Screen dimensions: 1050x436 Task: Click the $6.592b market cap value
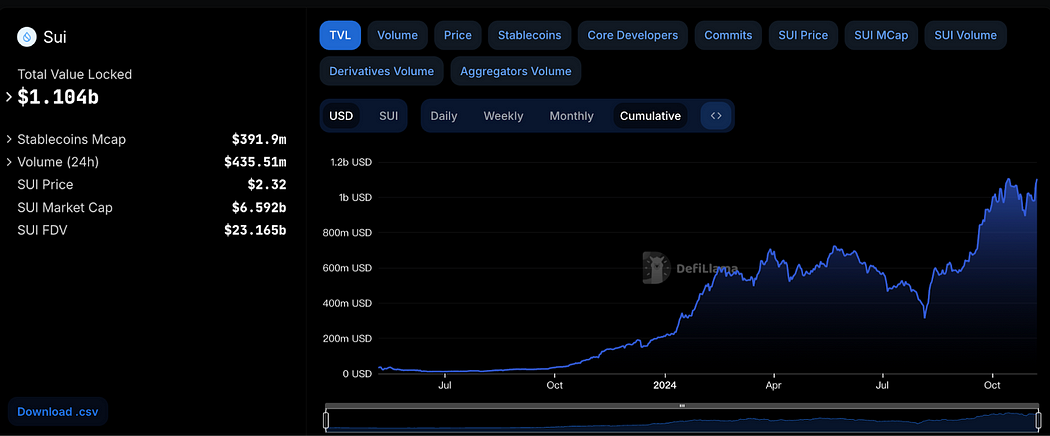pyautogui.click(x=259, y=208)
